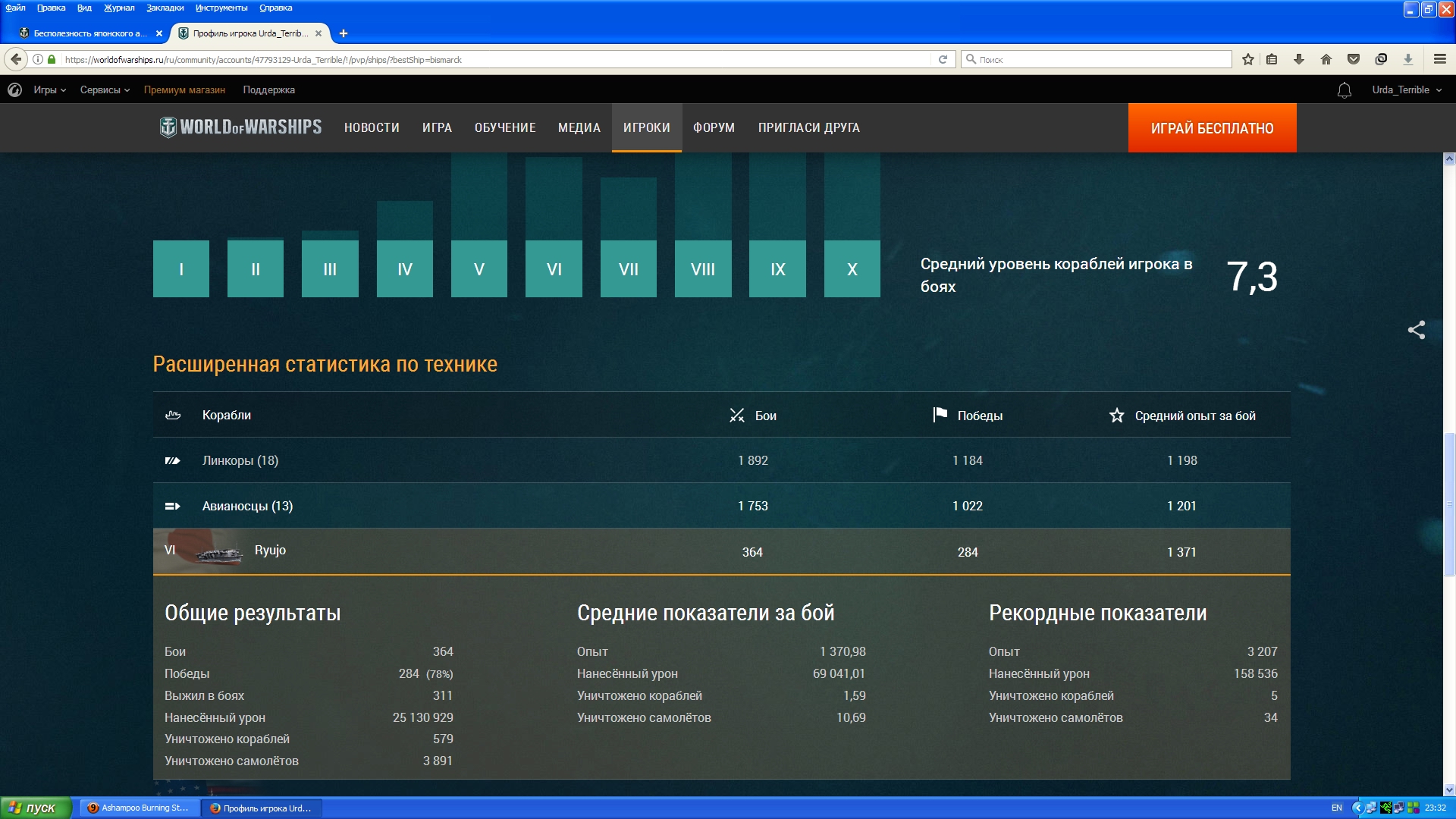Select tier VIII bar tile
Image resolution: width=1456 pixels, height=819 pixels.
[703, 268]
